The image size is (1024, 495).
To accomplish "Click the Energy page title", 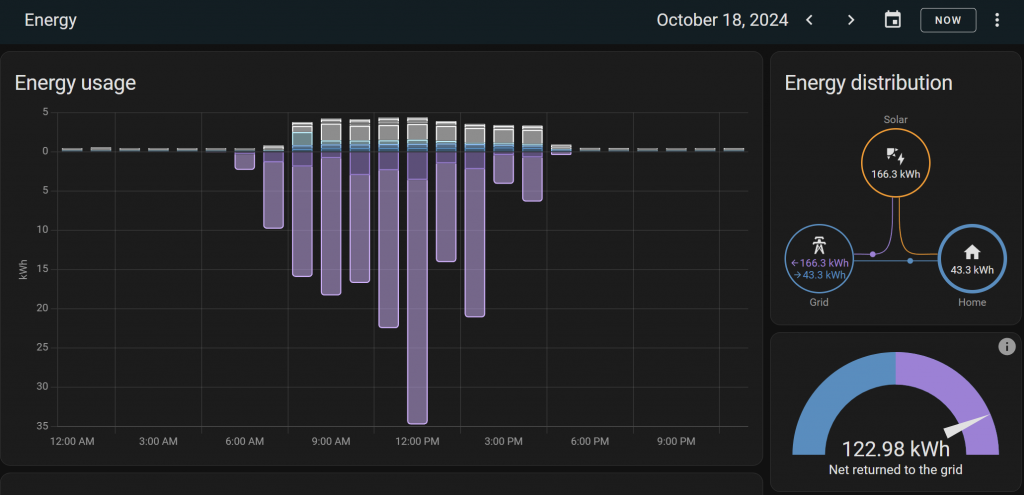I will point(50,20).
